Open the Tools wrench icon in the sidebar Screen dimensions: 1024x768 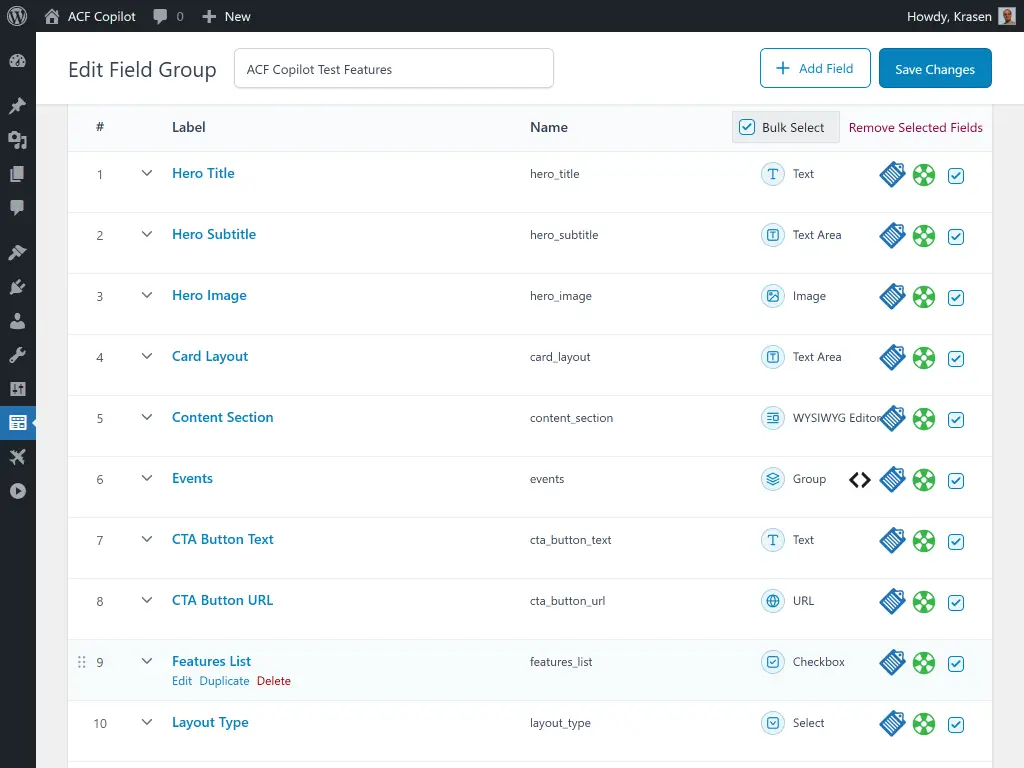(x=16, y=354)
